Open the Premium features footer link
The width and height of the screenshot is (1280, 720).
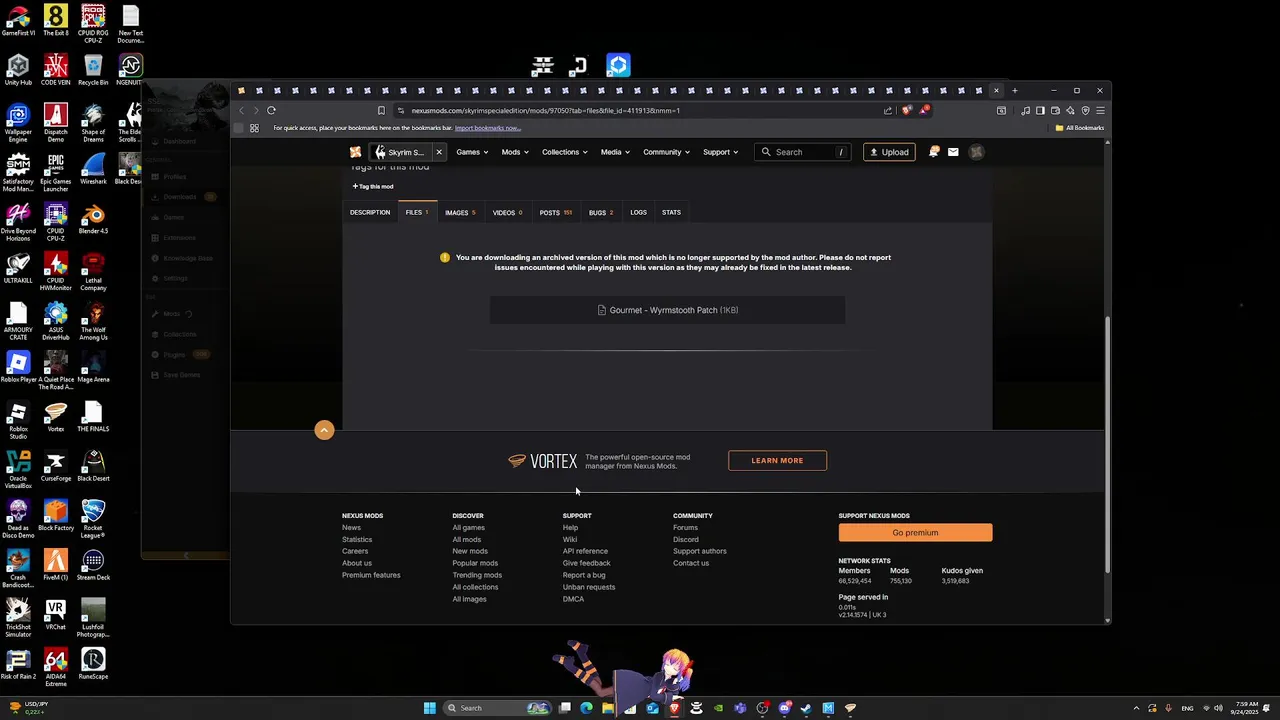tap(371, 575)
